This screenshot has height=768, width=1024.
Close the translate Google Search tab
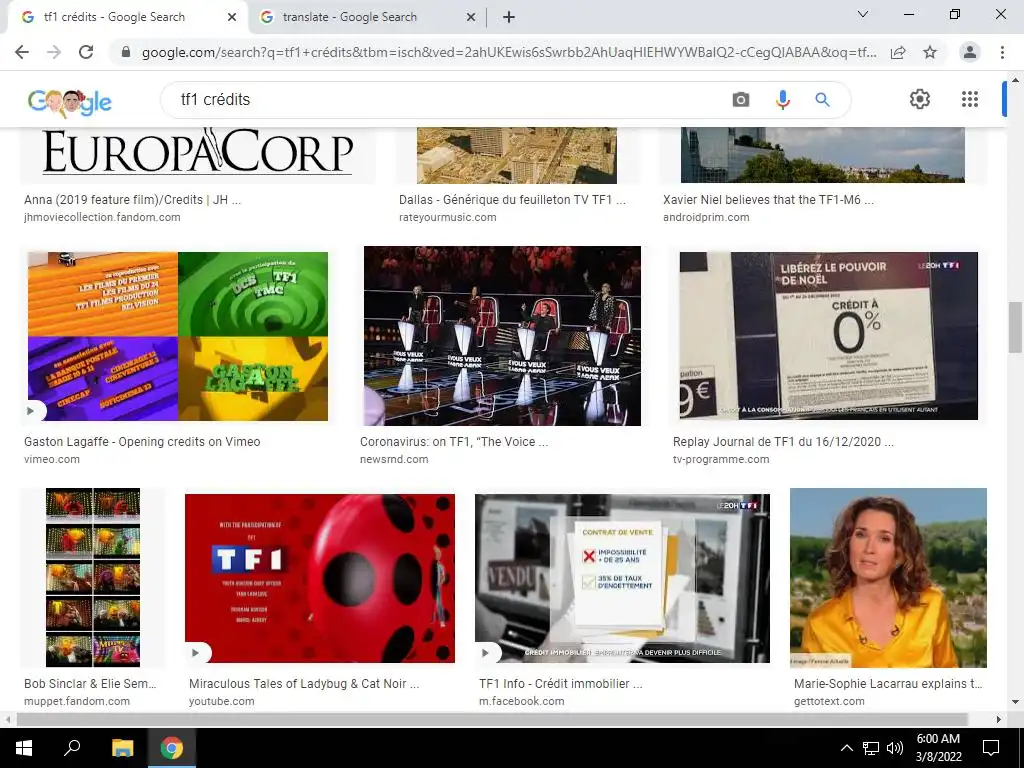(471, 18)
